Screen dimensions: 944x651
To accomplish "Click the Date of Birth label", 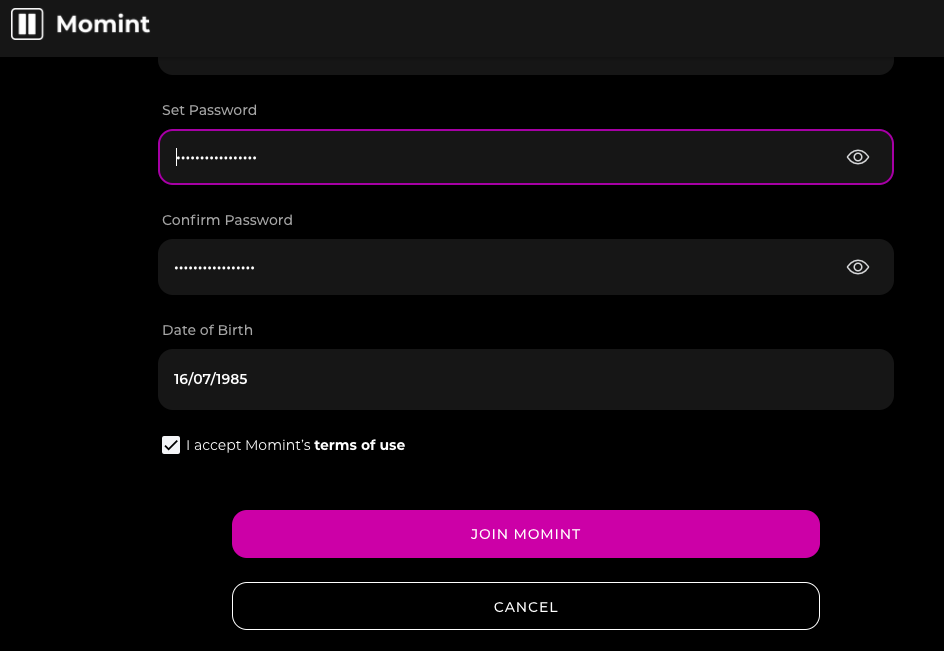I will [x=208, y=330].
